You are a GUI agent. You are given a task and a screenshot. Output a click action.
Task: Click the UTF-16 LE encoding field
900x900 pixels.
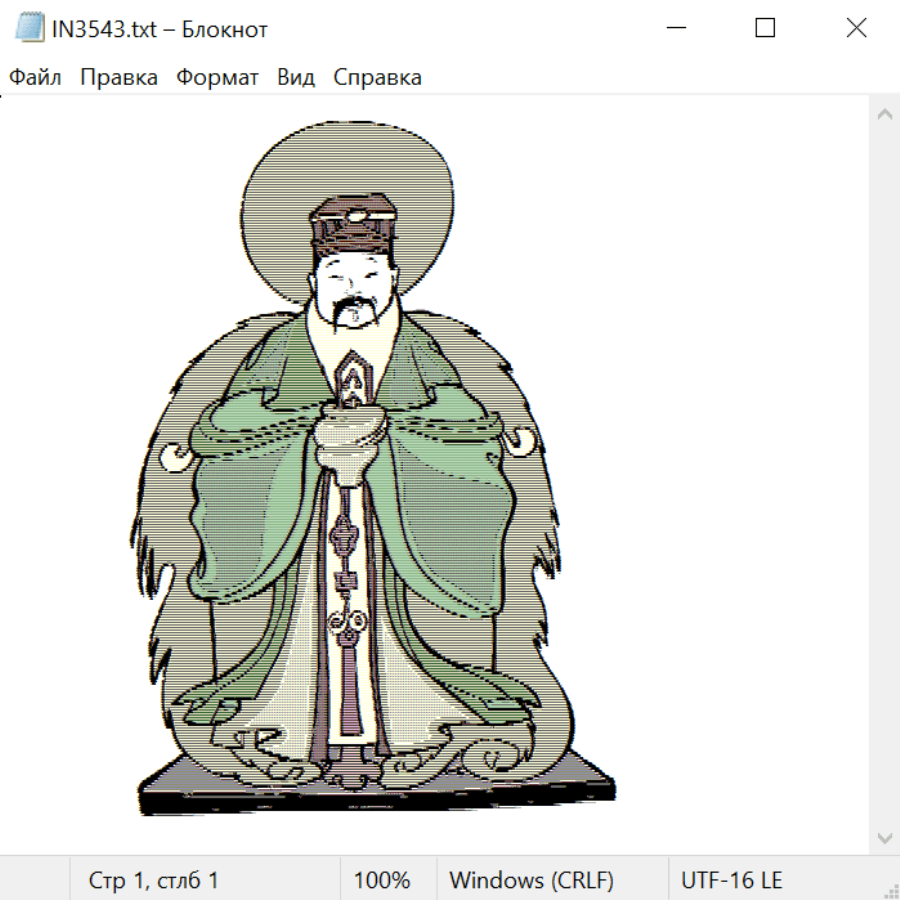click(x=731, y=881)
